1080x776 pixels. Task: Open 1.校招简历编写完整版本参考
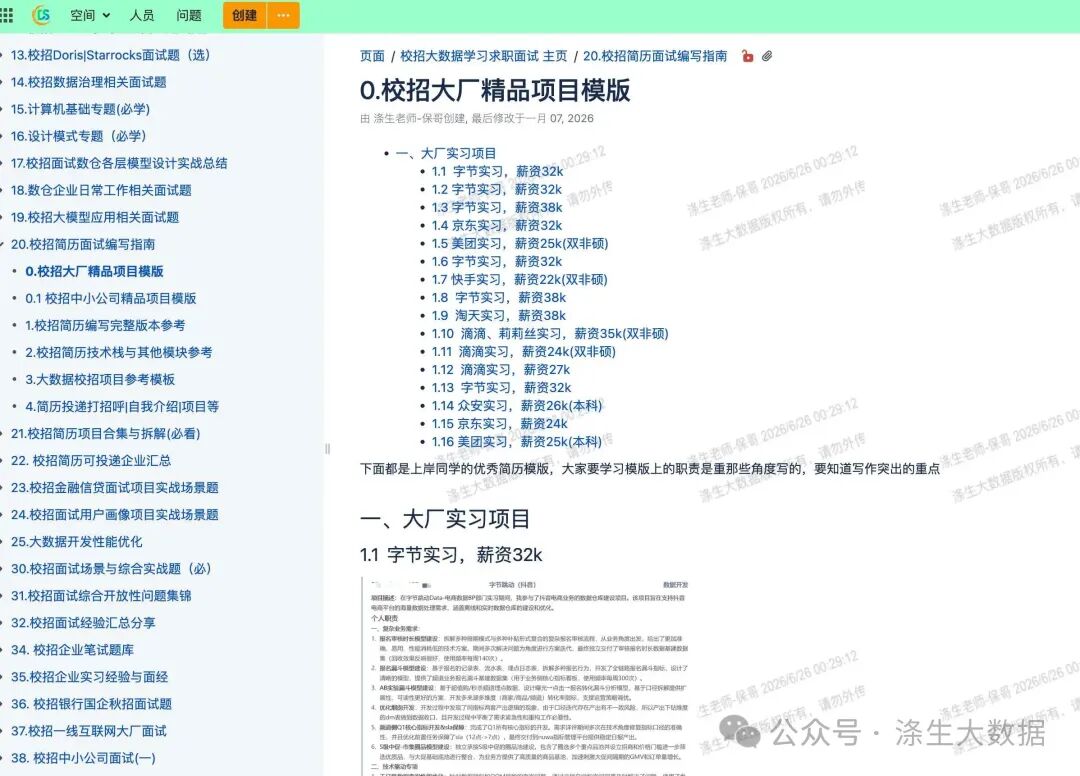click(105, 325)
